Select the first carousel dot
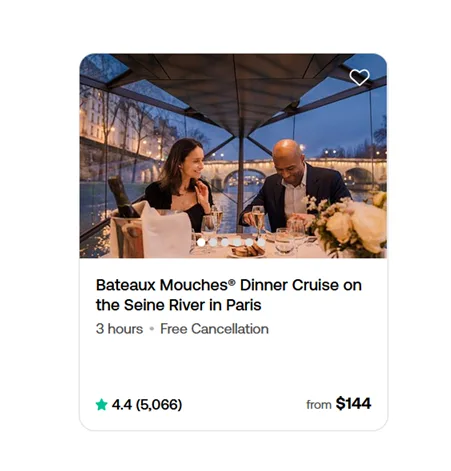This screenshot has height=471, width=451. pos(201,242)
